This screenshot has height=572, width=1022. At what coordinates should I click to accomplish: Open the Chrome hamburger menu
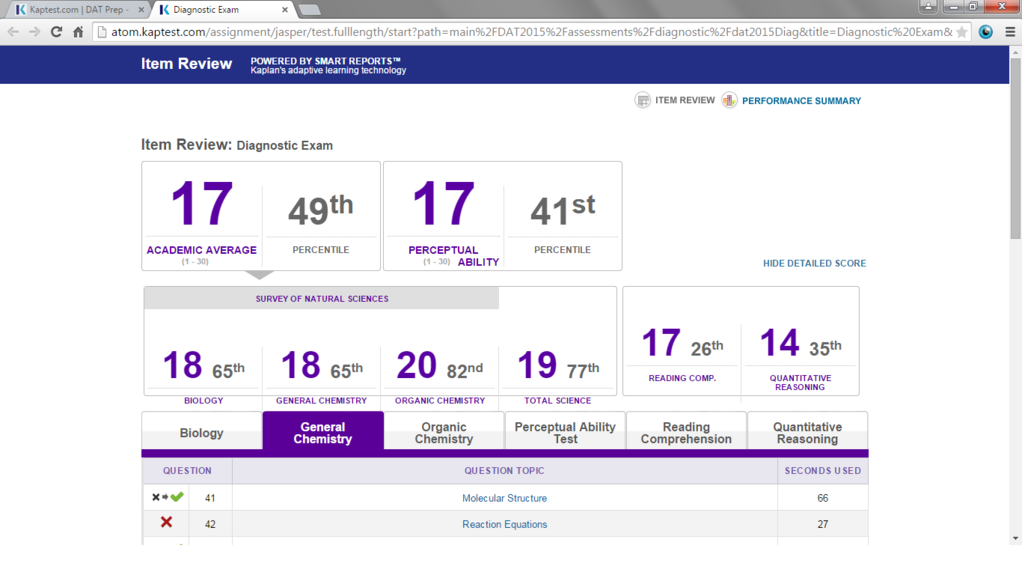(x=1009, y=32)
